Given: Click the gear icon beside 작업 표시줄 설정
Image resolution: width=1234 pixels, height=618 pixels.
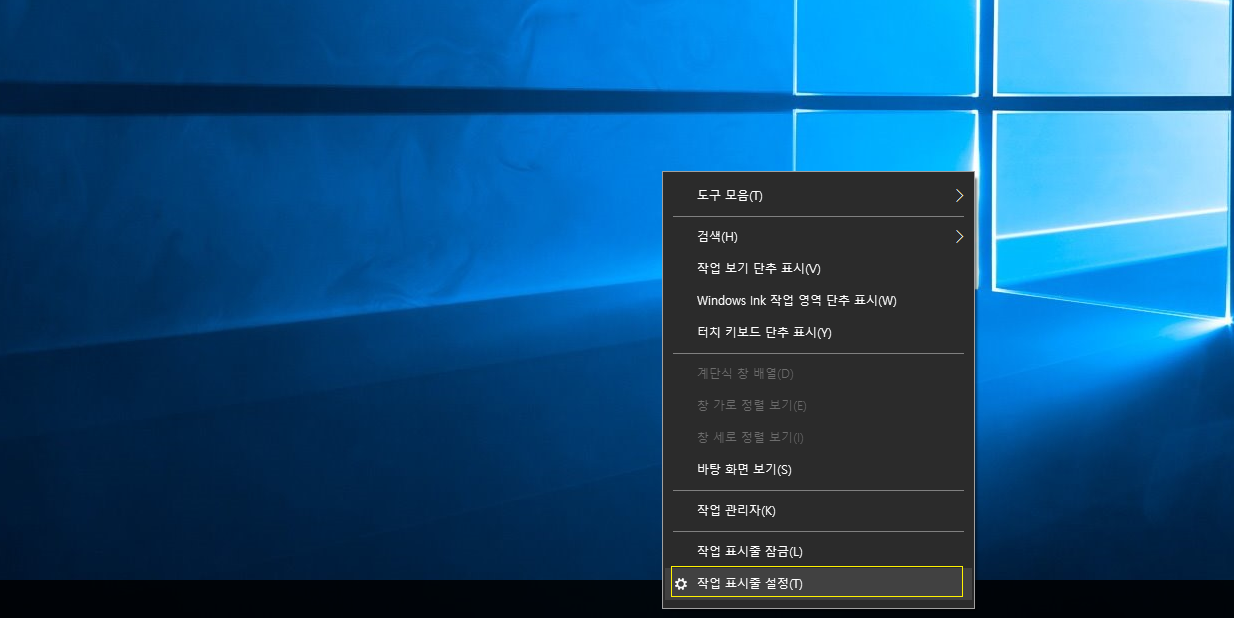Looking at the screenshot, I should [681, 583].
